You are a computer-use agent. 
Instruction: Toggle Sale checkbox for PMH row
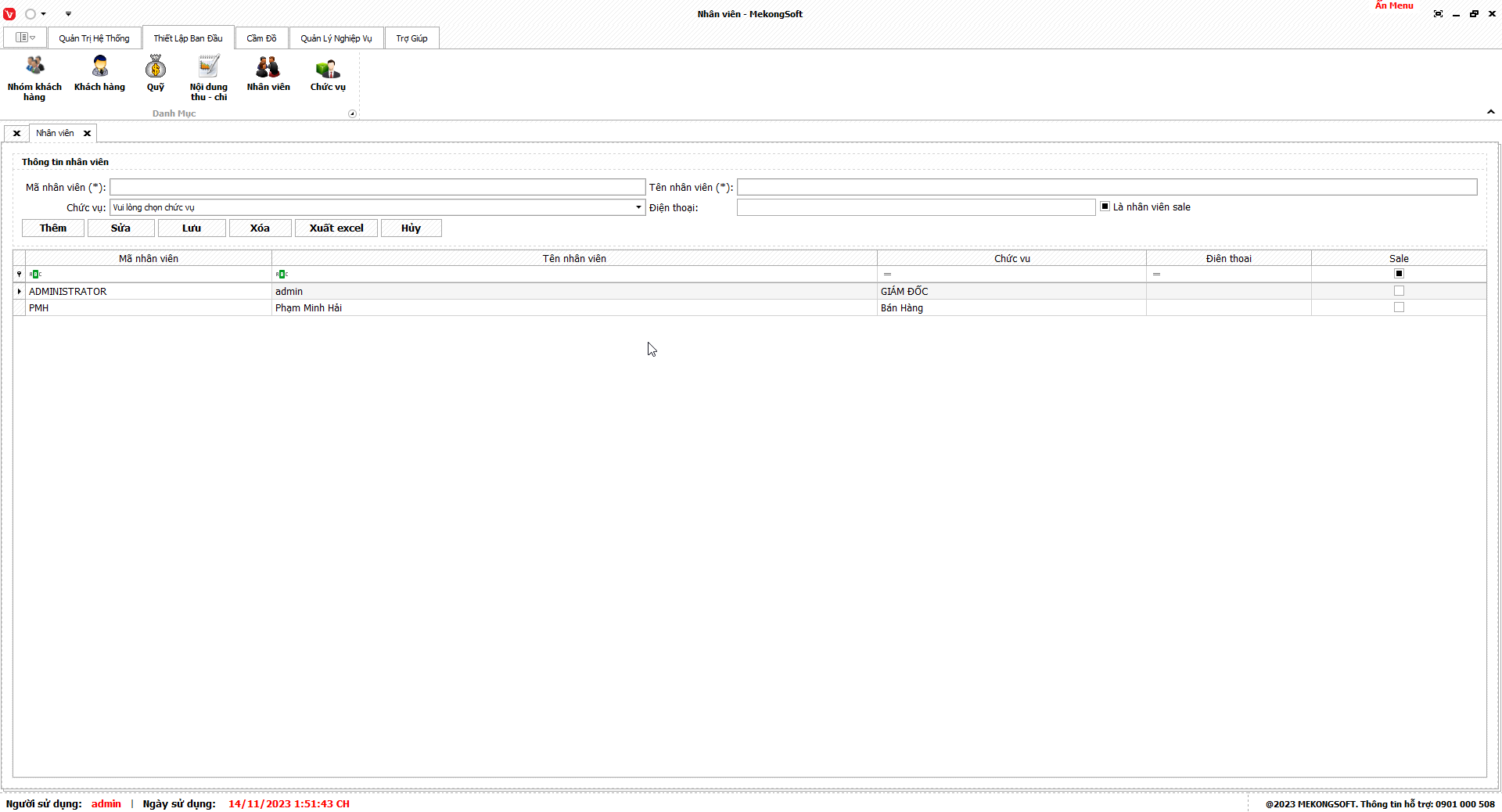pyautogui.click(x=1399, y=307)
